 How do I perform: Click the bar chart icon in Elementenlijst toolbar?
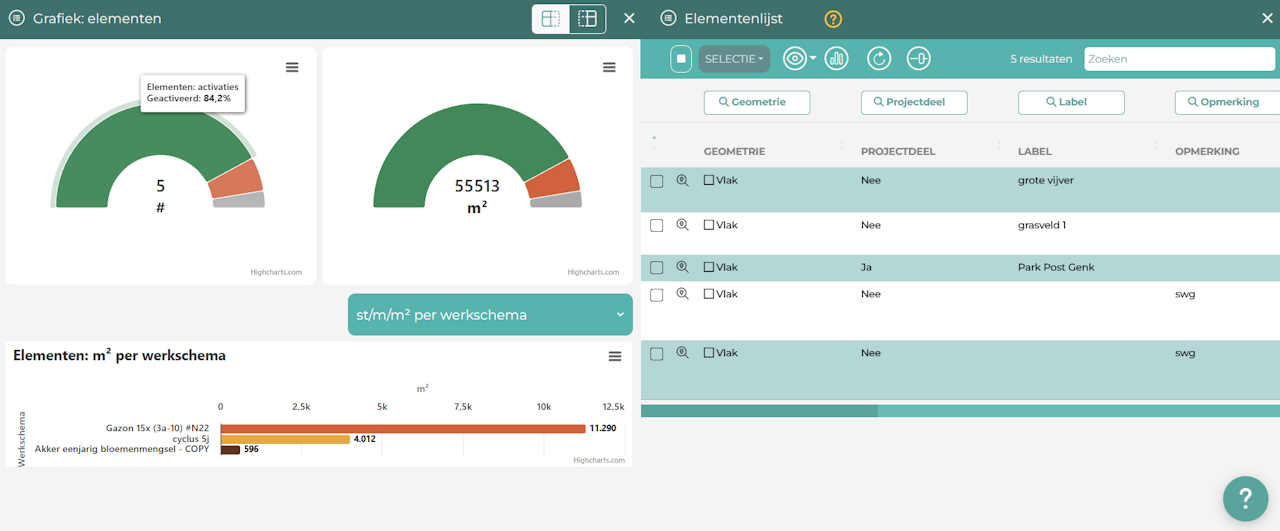(x=836, y=59)
